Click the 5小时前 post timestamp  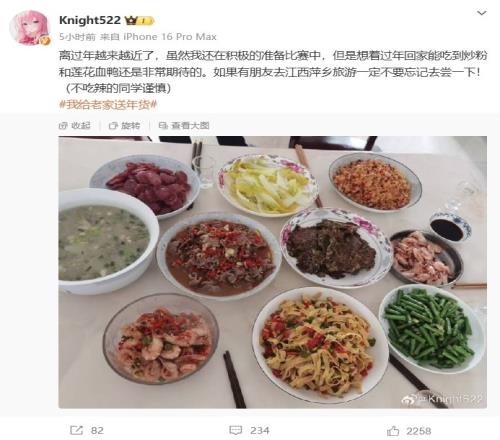click(x=77, y=37)
